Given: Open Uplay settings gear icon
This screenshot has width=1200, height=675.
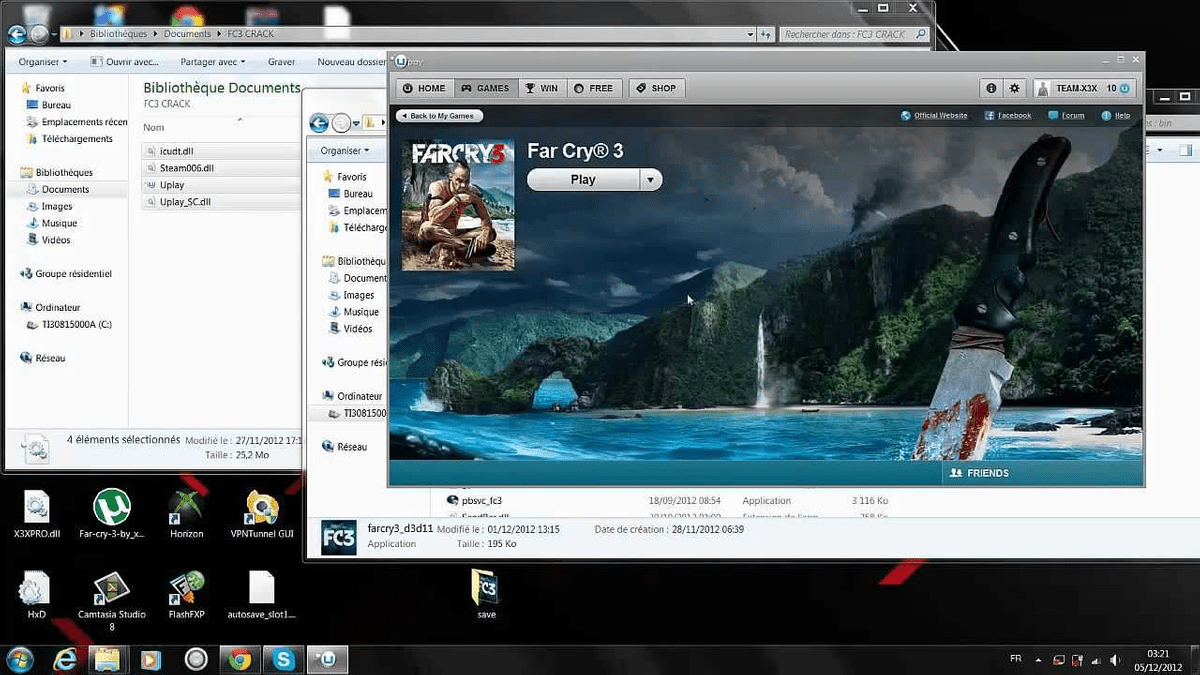Looking at the screenshot, I should (x=1014, y=88).
